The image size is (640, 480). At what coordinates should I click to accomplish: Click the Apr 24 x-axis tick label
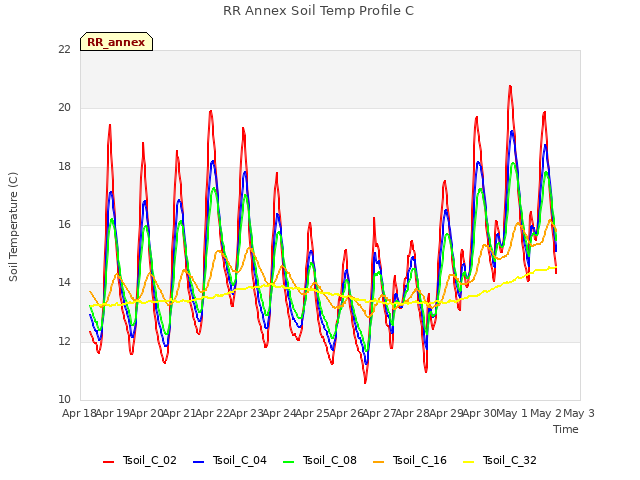pos(279,413)
